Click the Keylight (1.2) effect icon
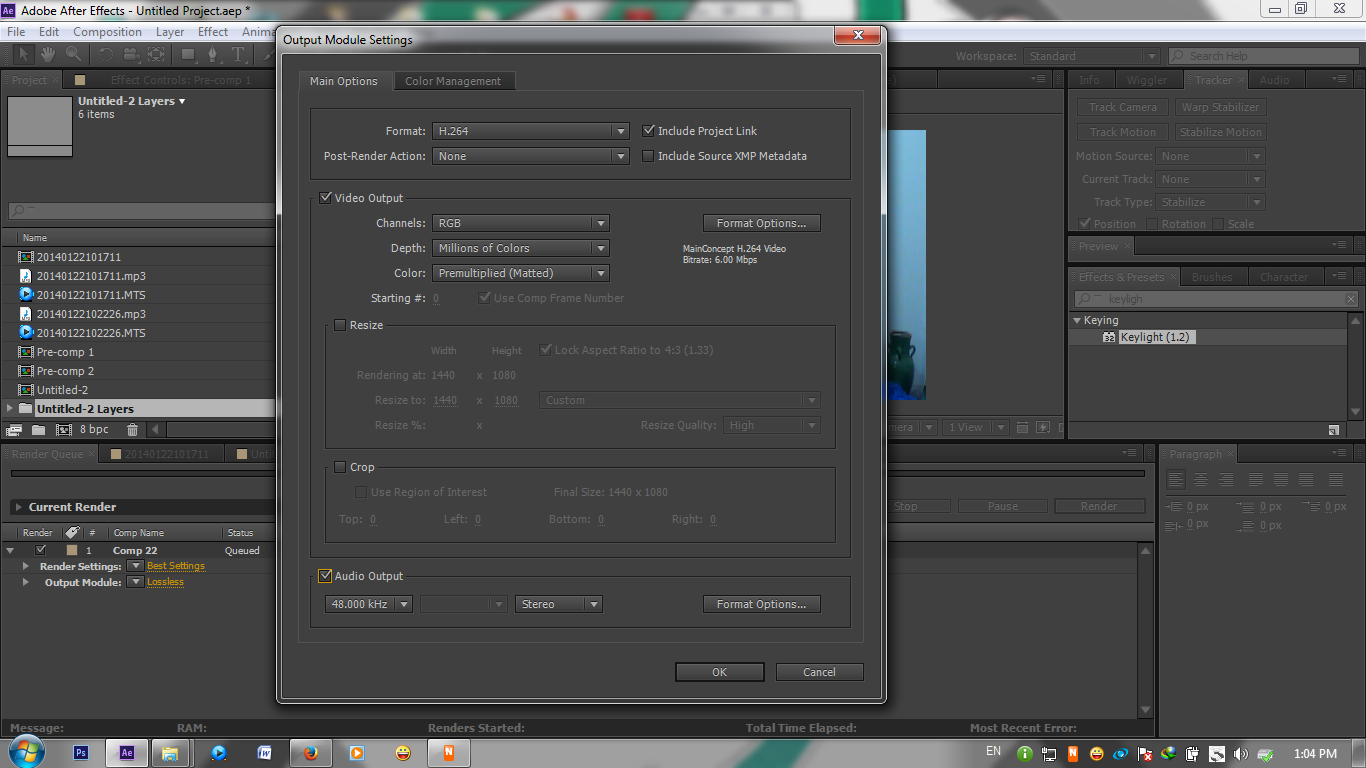Image resolution: width=1366 pixels, height=768 pixels. pyautogui.click(x=1109, y=337)
